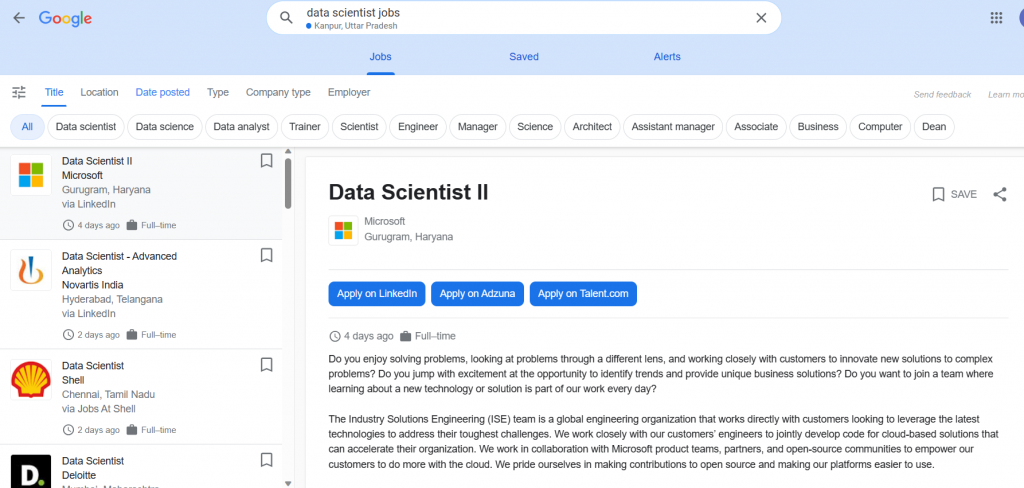Open the Send feedback link

[x=942, y=95]
